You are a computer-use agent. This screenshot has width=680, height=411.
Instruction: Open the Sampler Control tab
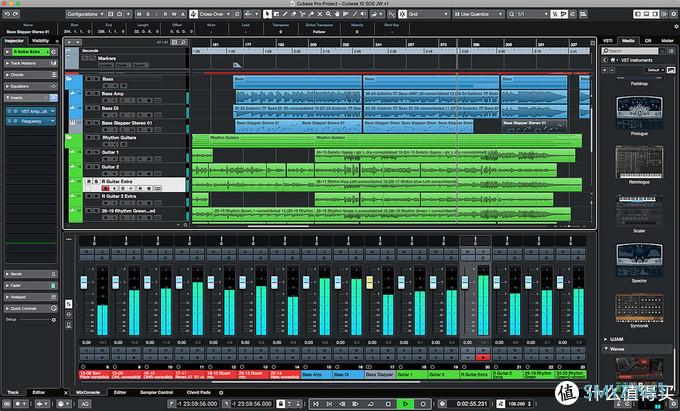coord(156,392)
